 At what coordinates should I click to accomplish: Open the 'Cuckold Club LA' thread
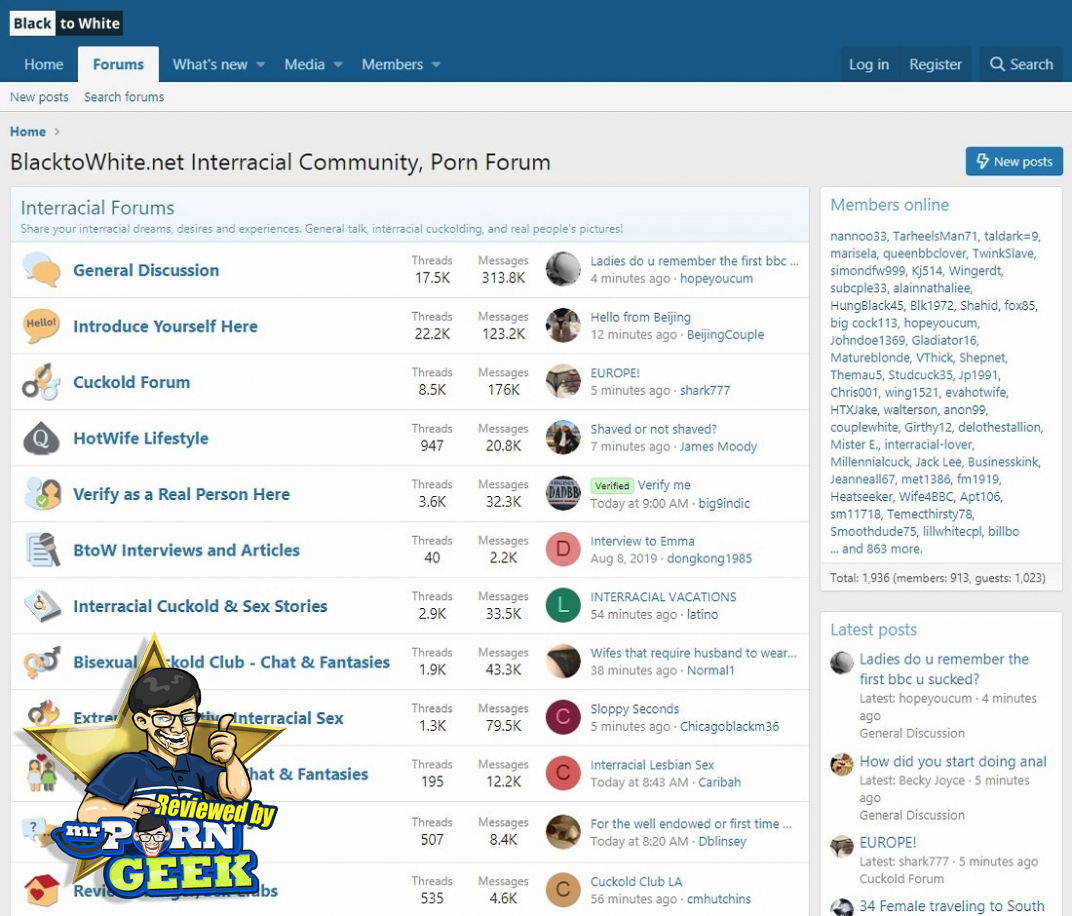click(636, 882)
